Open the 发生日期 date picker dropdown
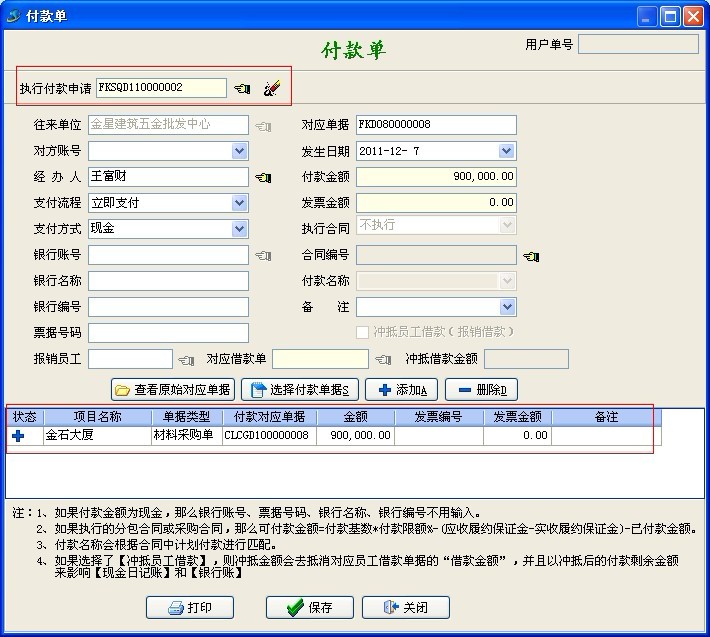The width and height of the screenshot is (710, 637). click(x=506, y=151)
